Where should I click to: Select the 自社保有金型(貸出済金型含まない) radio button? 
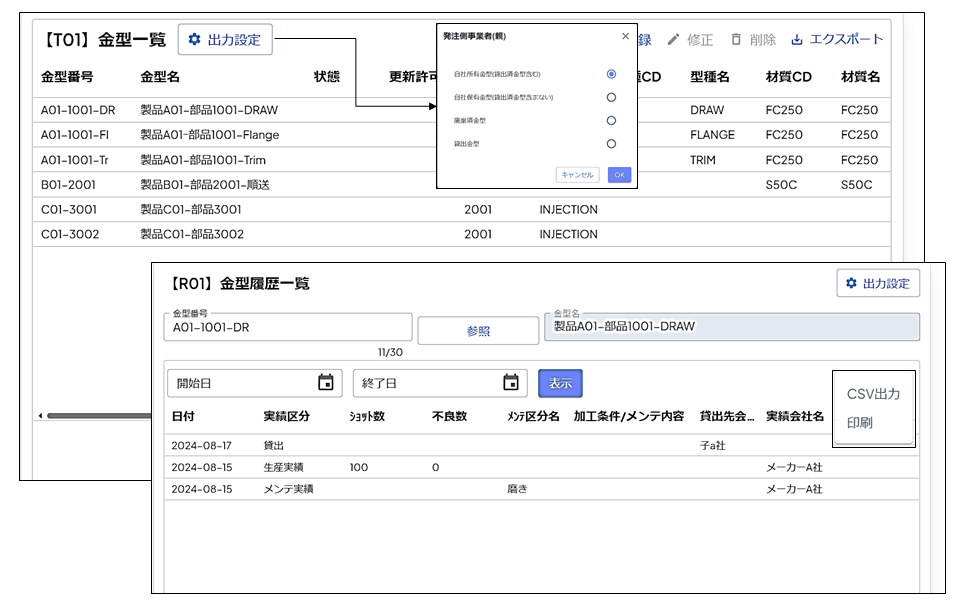click(611, 98)
